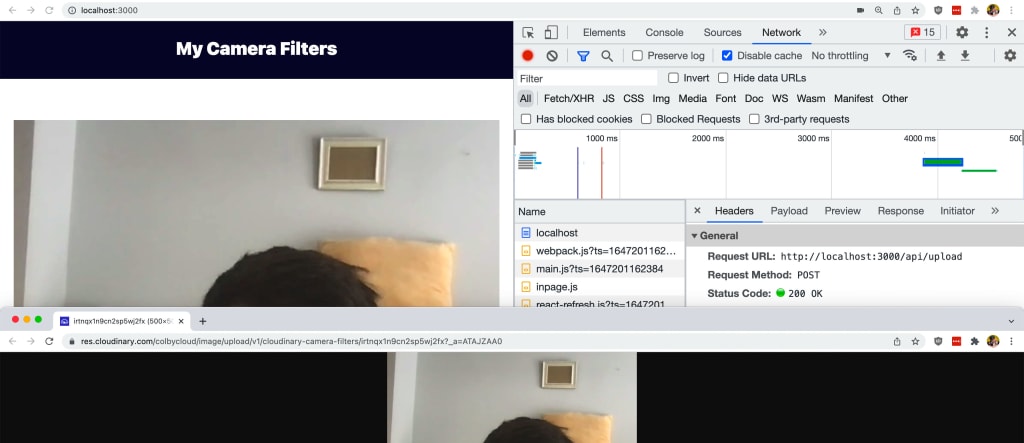Stop recording network log
The image size is (1024, 443).
528,56
